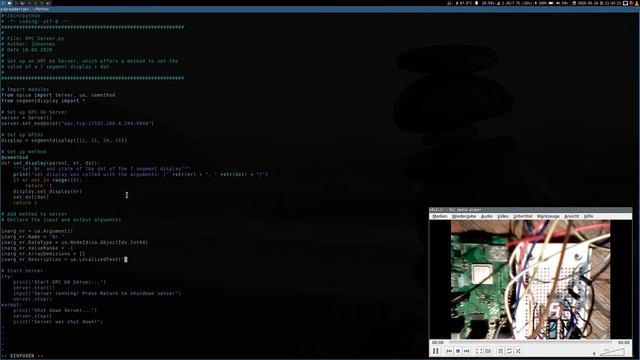The height and width of the screenshot is (360, 640).
Task: Click the VLC video display area
Action: coord(530,280)
